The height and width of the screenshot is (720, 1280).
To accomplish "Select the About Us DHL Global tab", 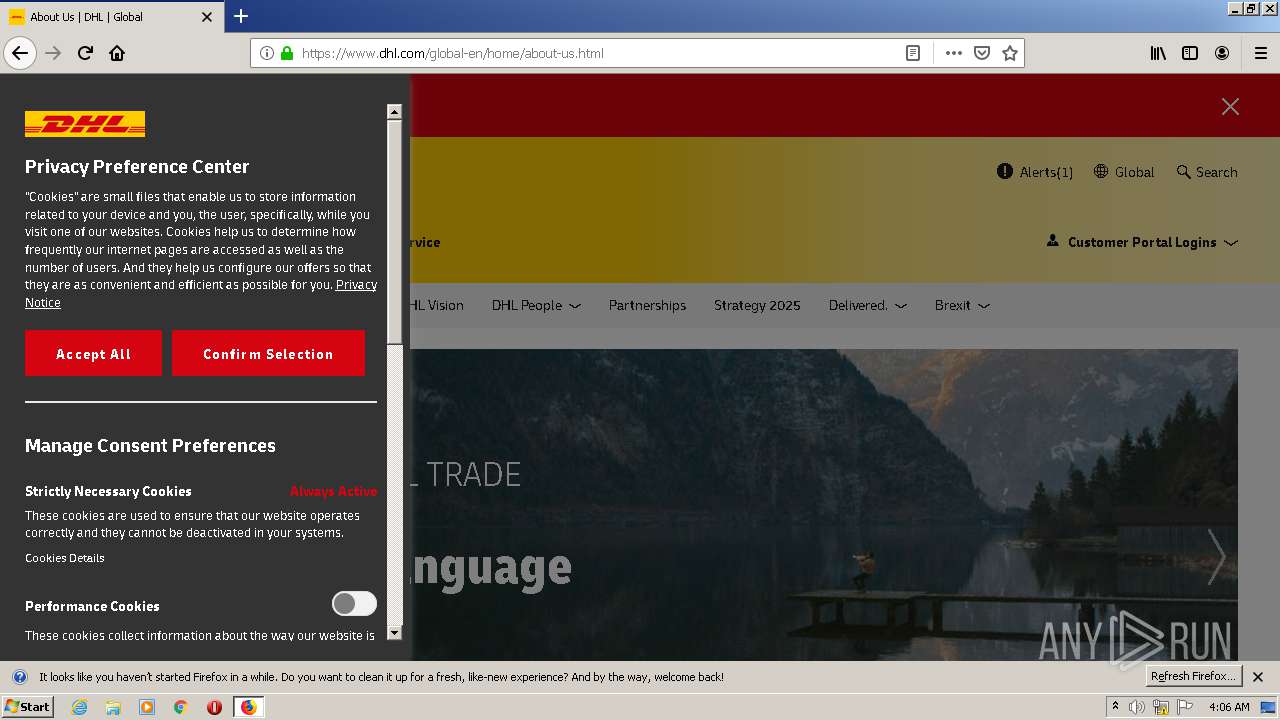I will pyautogui.click(x=111, y=17).
